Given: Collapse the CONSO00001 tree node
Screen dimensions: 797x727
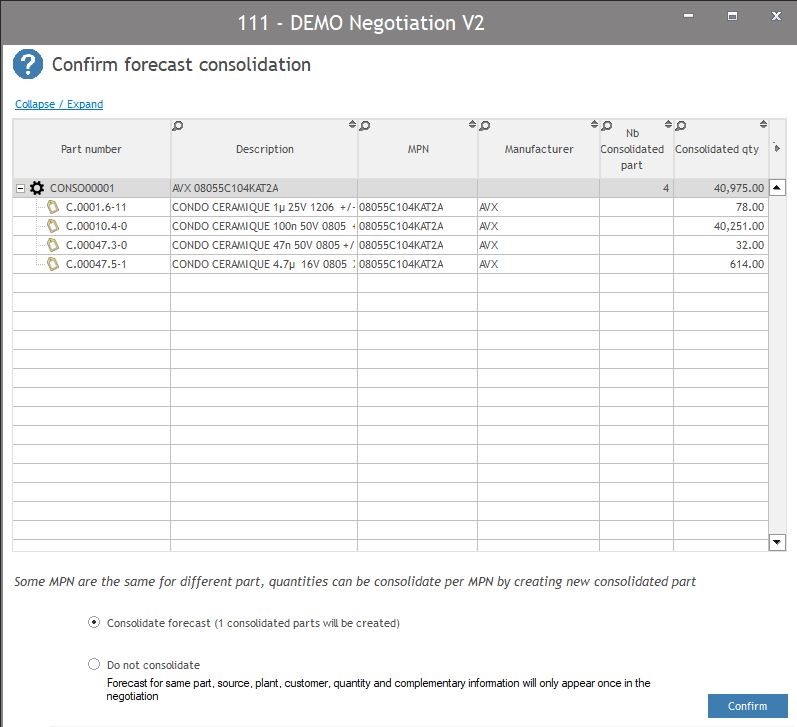Looking at the screenshot, I should (x=20, y=188).
